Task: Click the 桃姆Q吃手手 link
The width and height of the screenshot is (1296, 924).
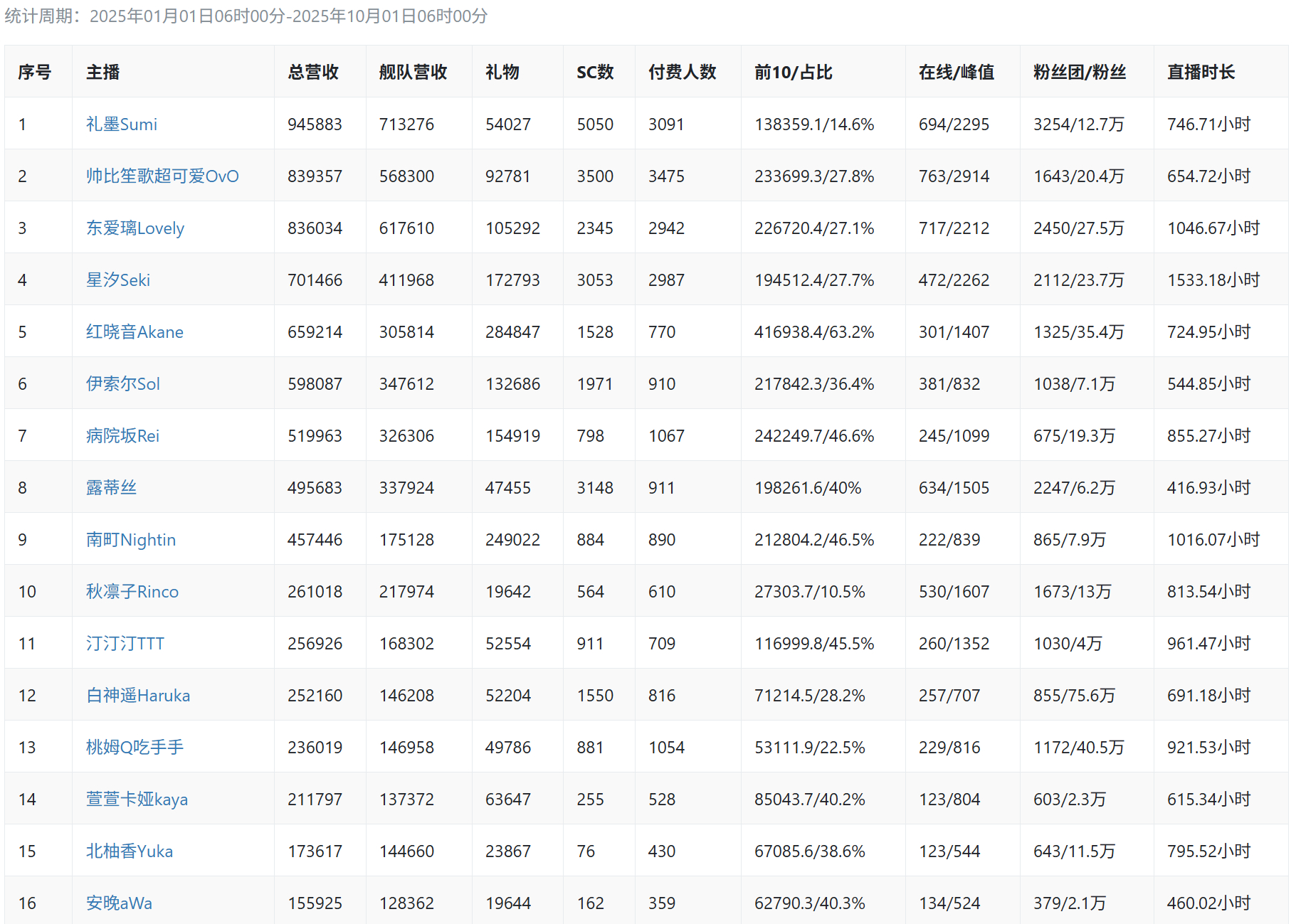Action: 135,748
